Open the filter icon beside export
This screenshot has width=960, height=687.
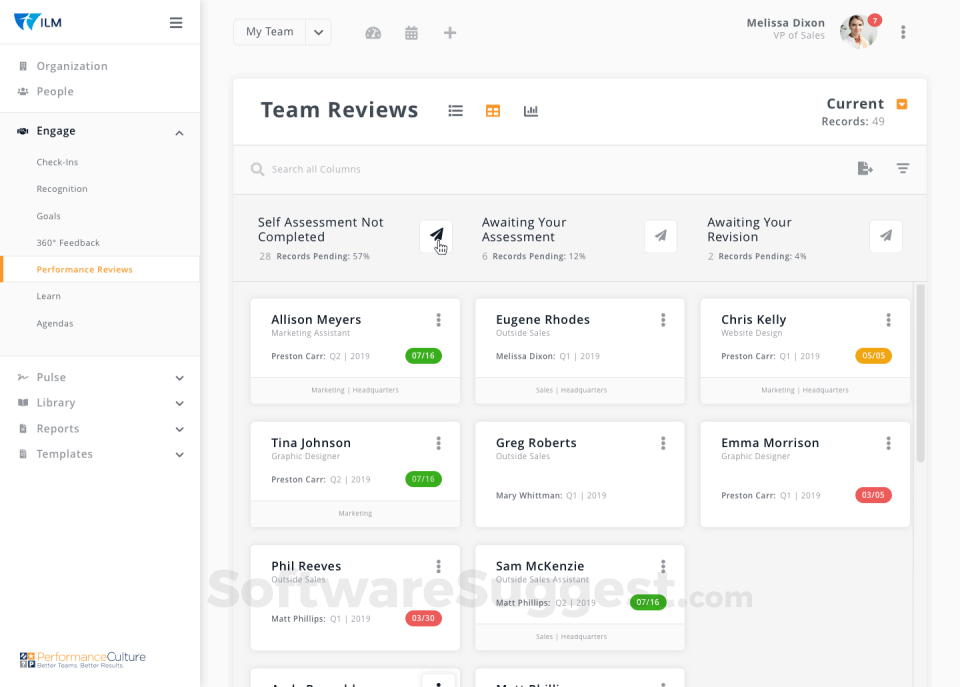902,168
